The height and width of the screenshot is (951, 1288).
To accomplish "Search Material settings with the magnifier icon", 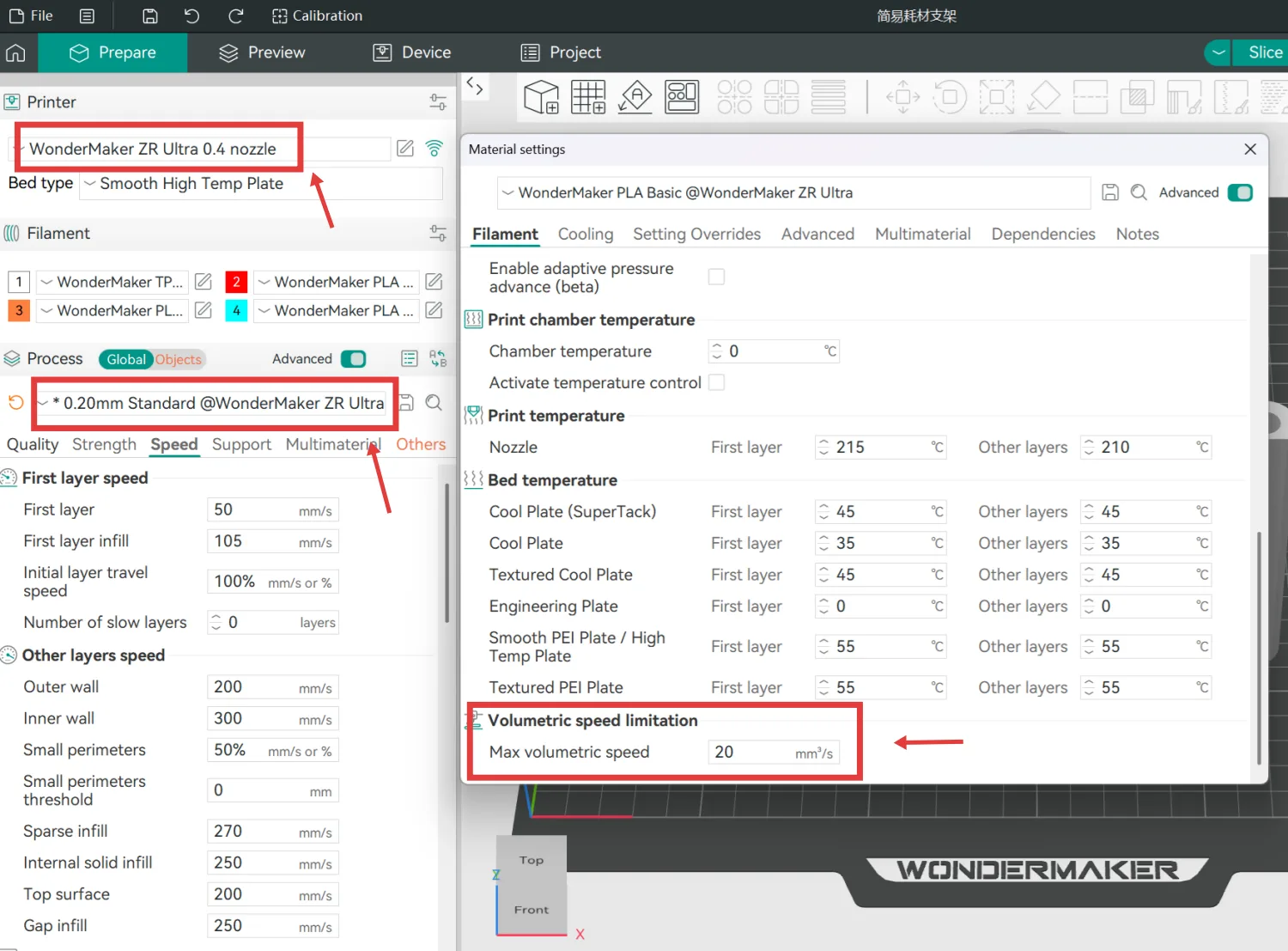I will click(x=1139, y=192).
